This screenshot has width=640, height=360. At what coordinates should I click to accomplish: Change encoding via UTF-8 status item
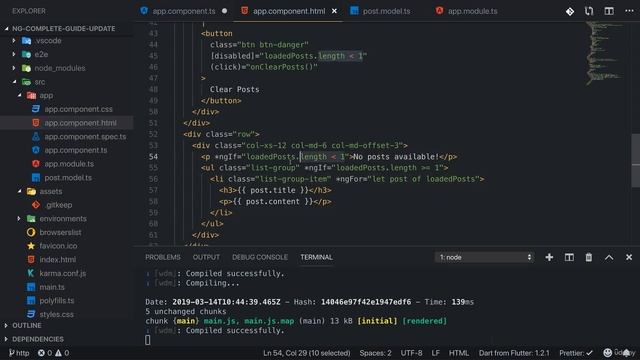(x=411, y=353)
